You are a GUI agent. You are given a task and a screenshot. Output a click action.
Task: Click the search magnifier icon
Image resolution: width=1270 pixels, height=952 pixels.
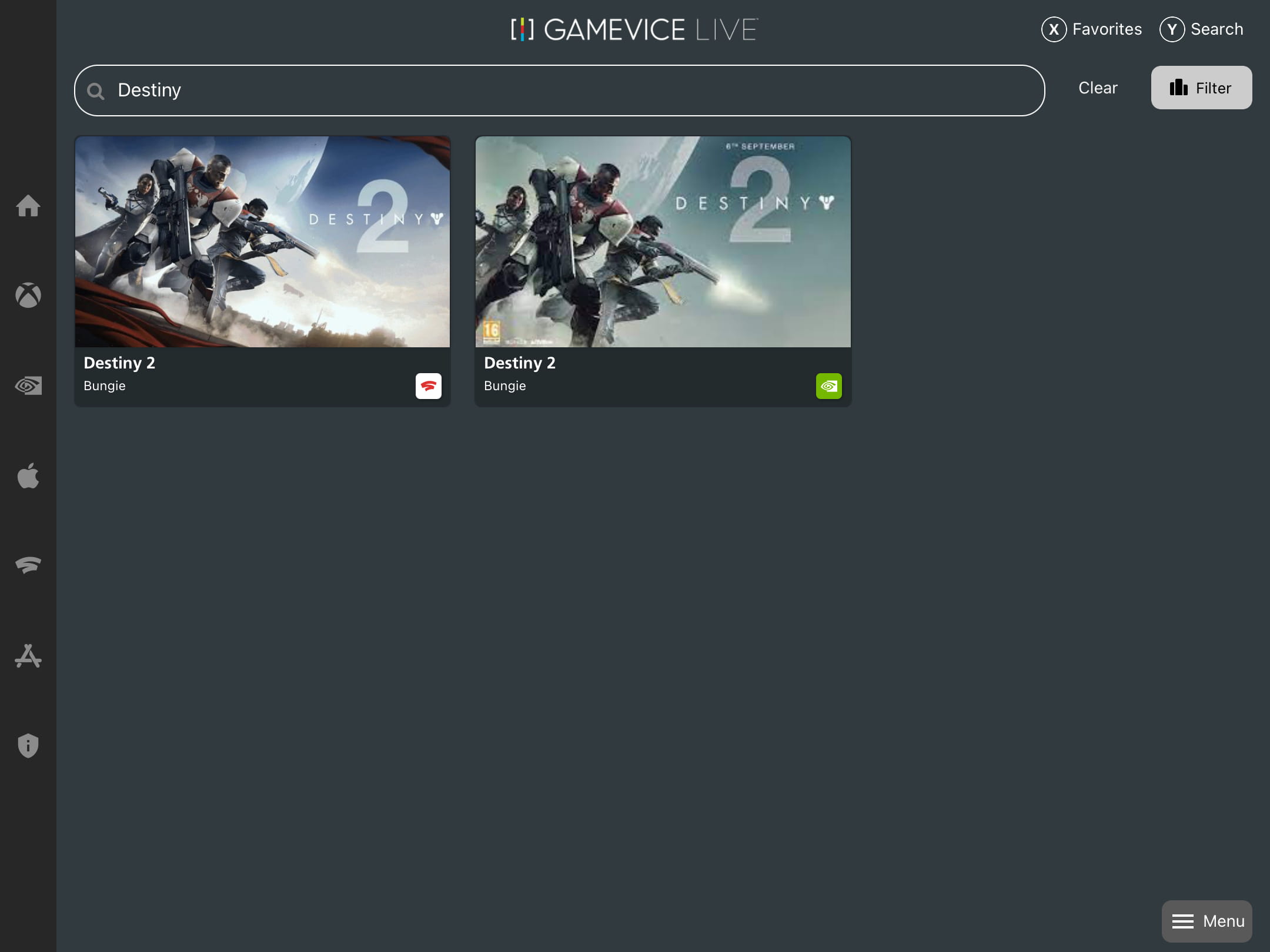pos(95,91)
